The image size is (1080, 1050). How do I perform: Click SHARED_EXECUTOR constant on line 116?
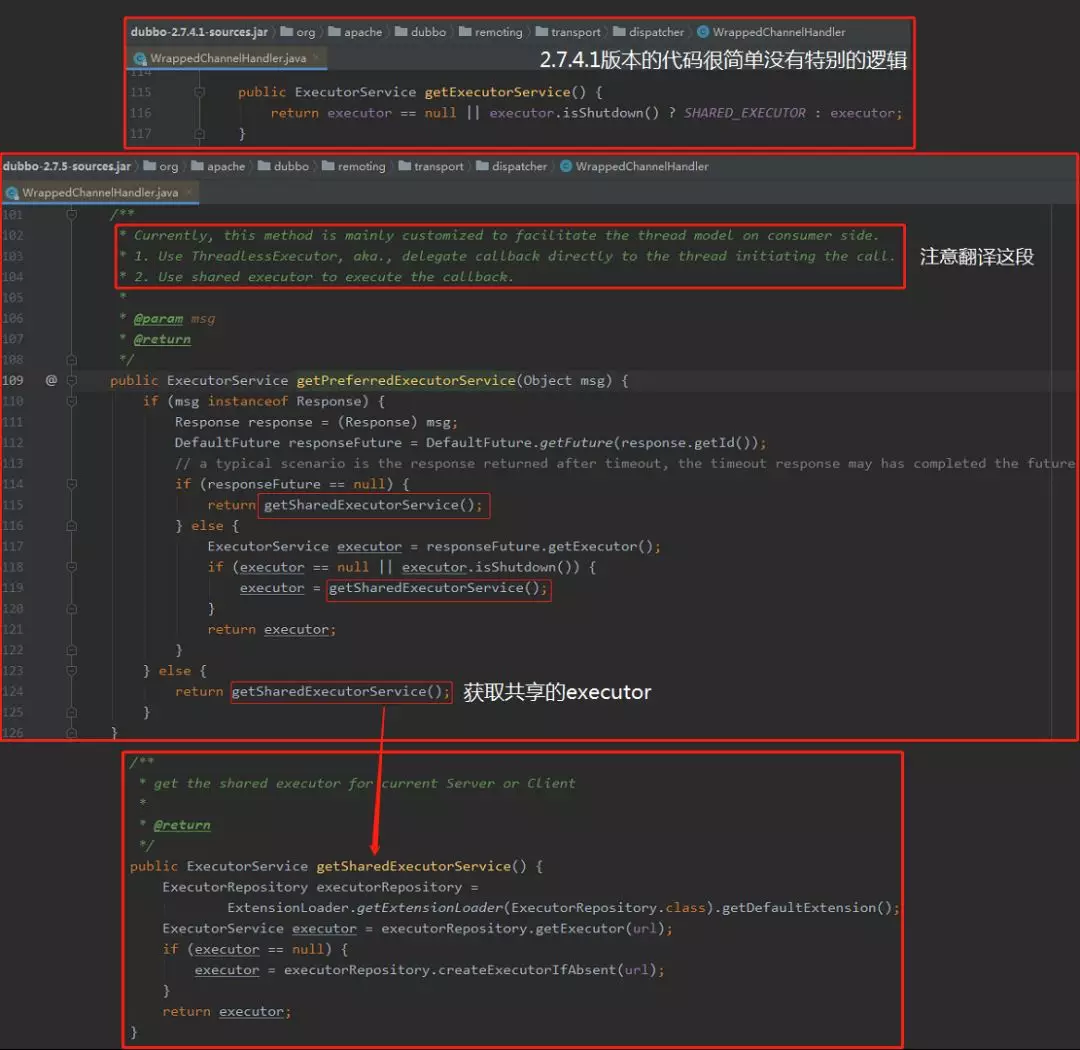click(x=744, y=112)
